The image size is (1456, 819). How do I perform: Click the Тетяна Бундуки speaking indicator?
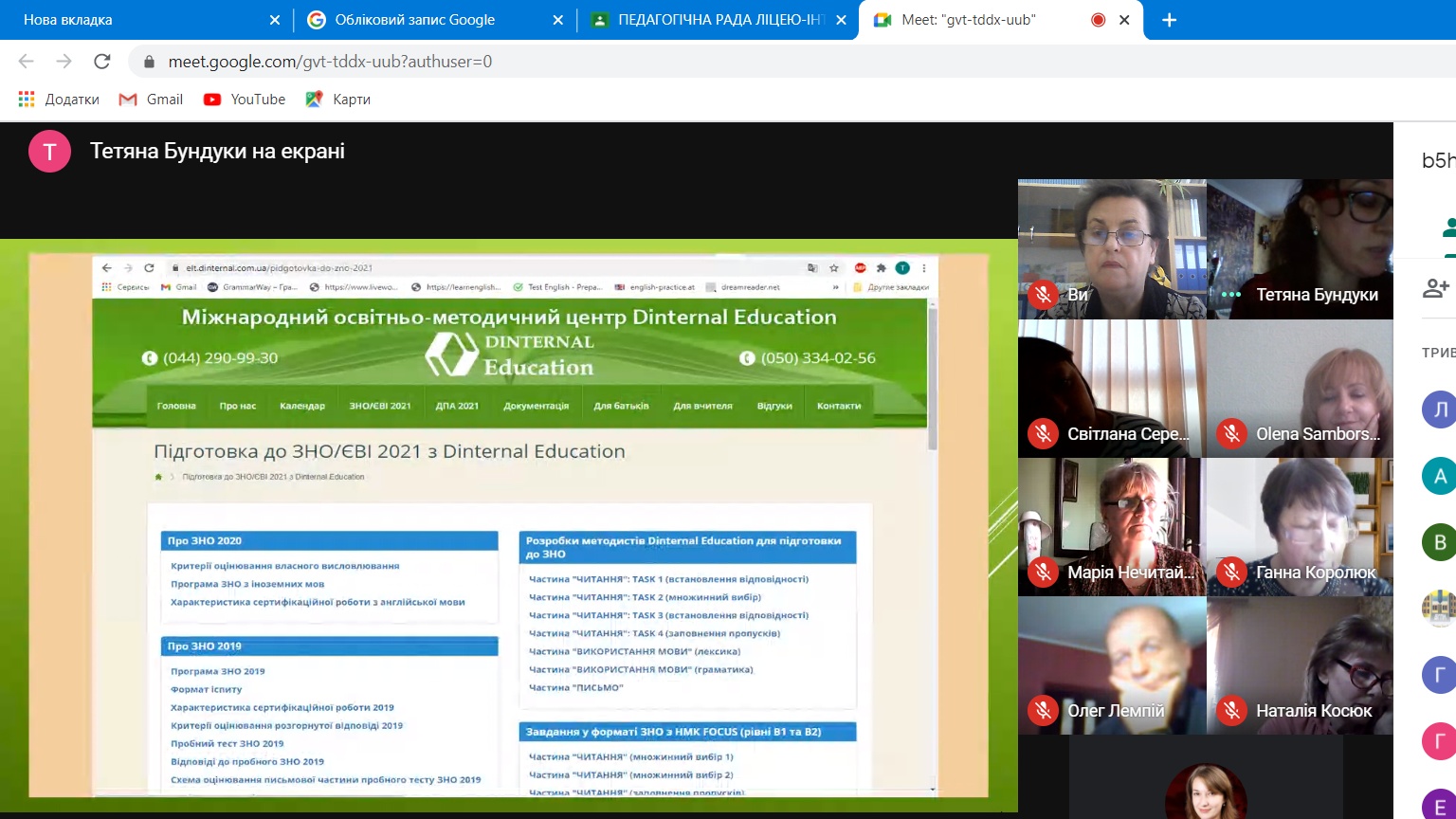point(1231,295)
